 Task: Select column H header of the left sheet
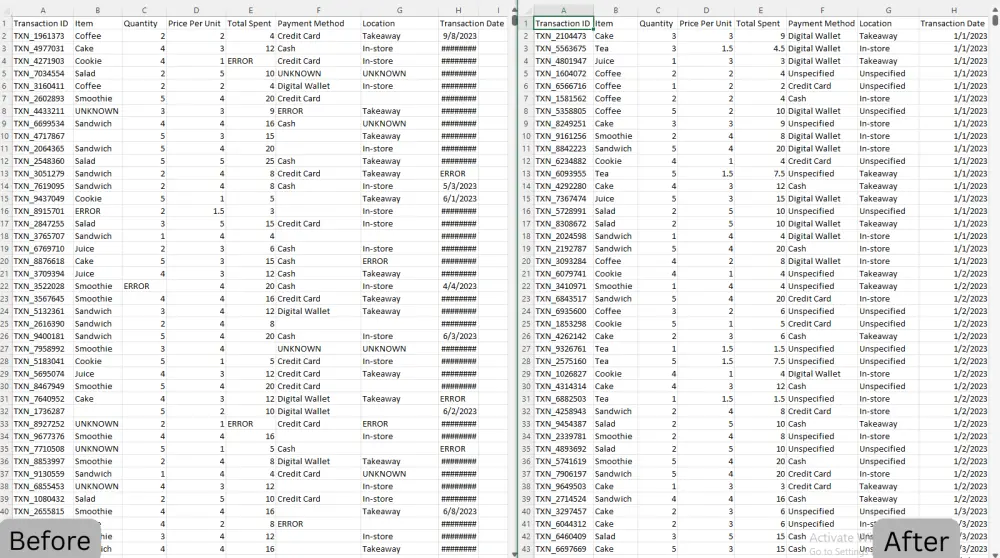[x=458, y=10]
